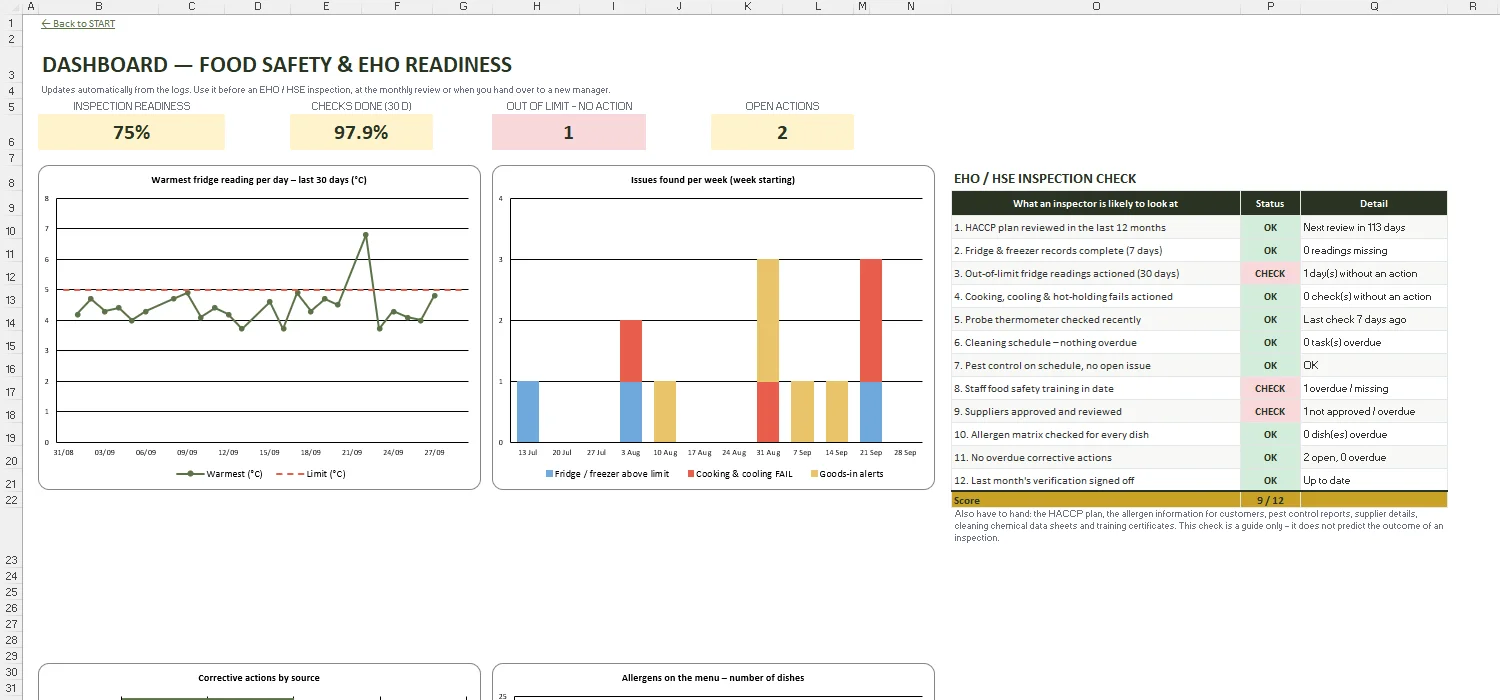
Task: Select the '1 overdue / missing' detail cell
Action: click(1374, 389)
